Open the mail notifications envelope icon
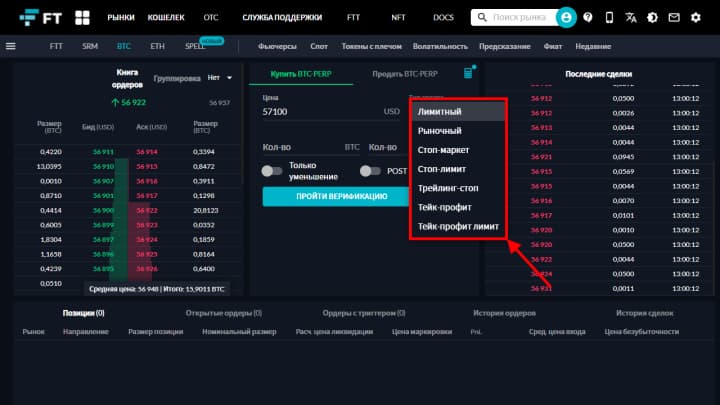The width and height of the screenshot is (720, 405). (675, 17)
